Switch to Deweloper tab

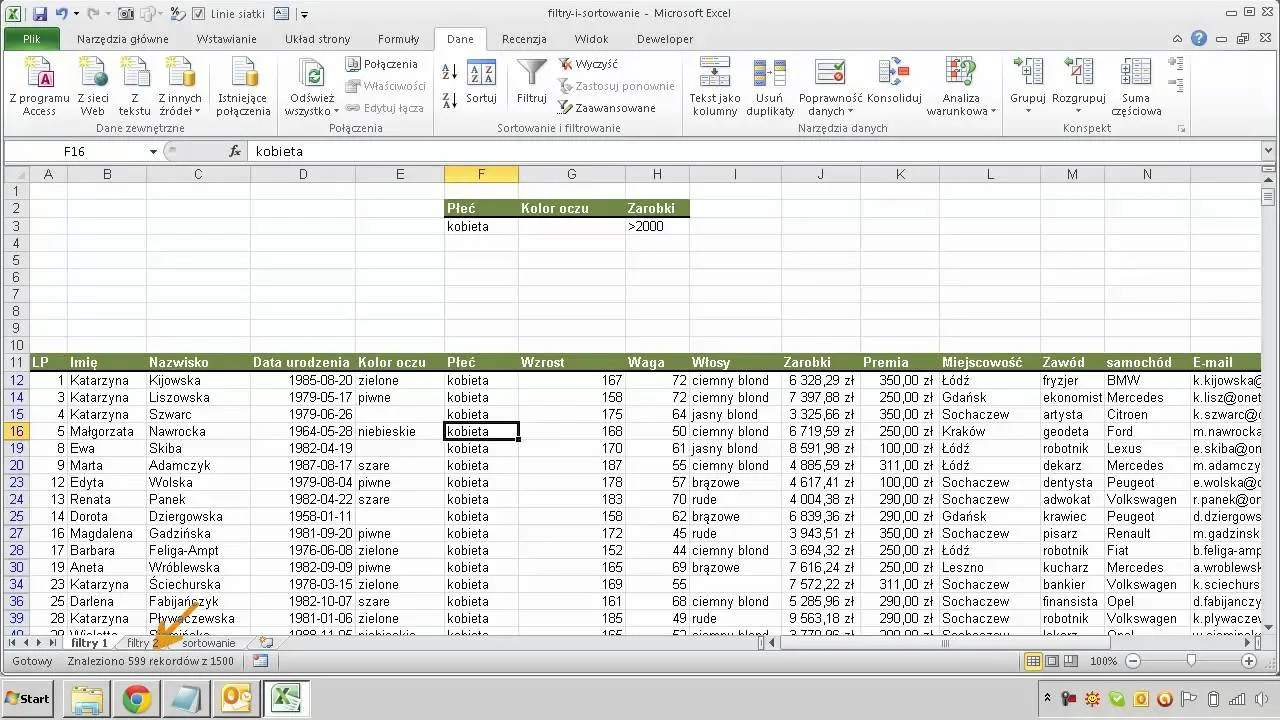click(665, 39)
